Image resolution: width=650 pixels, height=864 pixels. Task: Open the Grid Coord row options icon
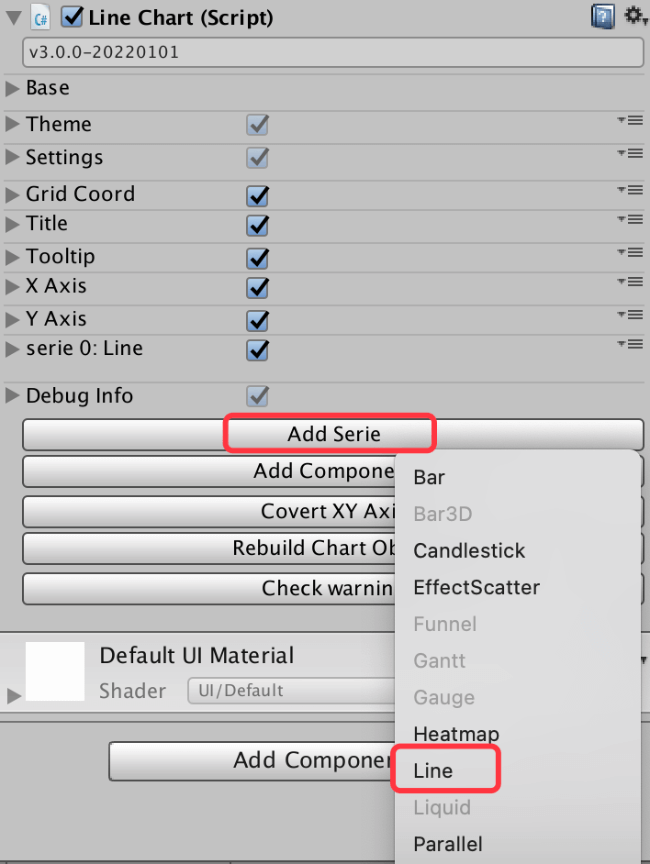point(629,191)
